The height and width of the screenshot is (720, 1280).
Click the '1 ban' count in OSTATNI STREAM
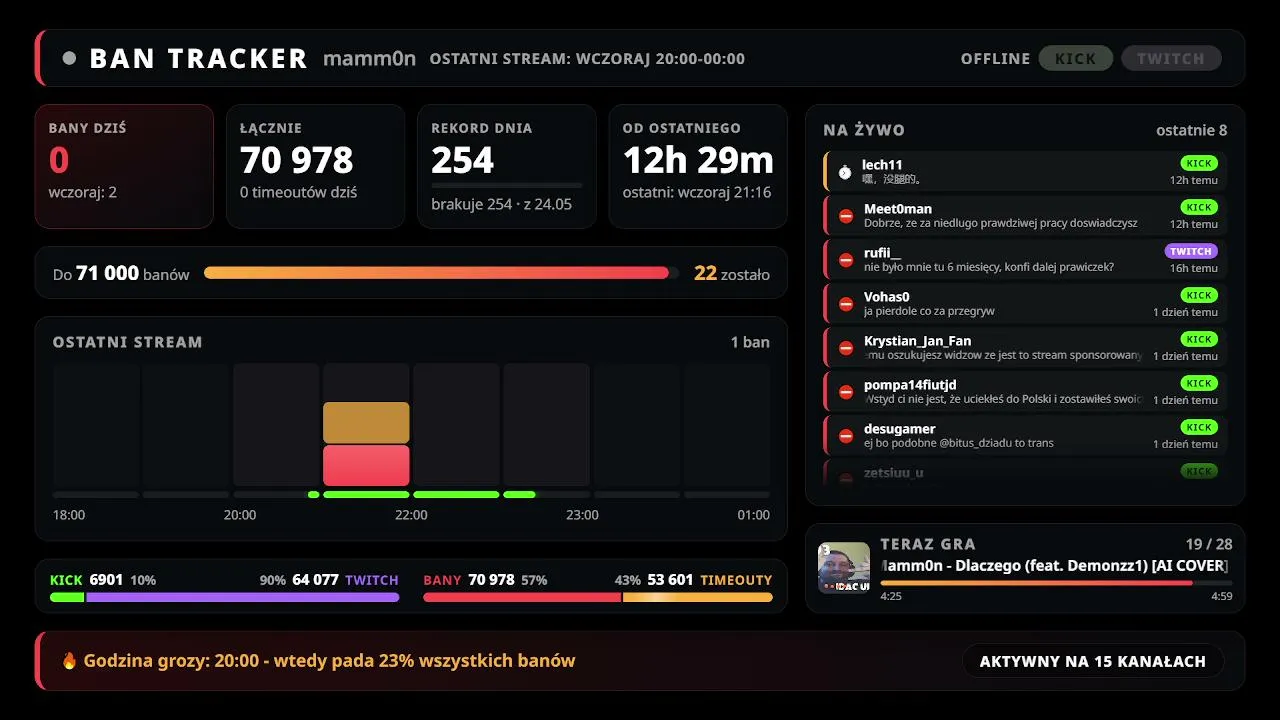(x=750, y=342)
